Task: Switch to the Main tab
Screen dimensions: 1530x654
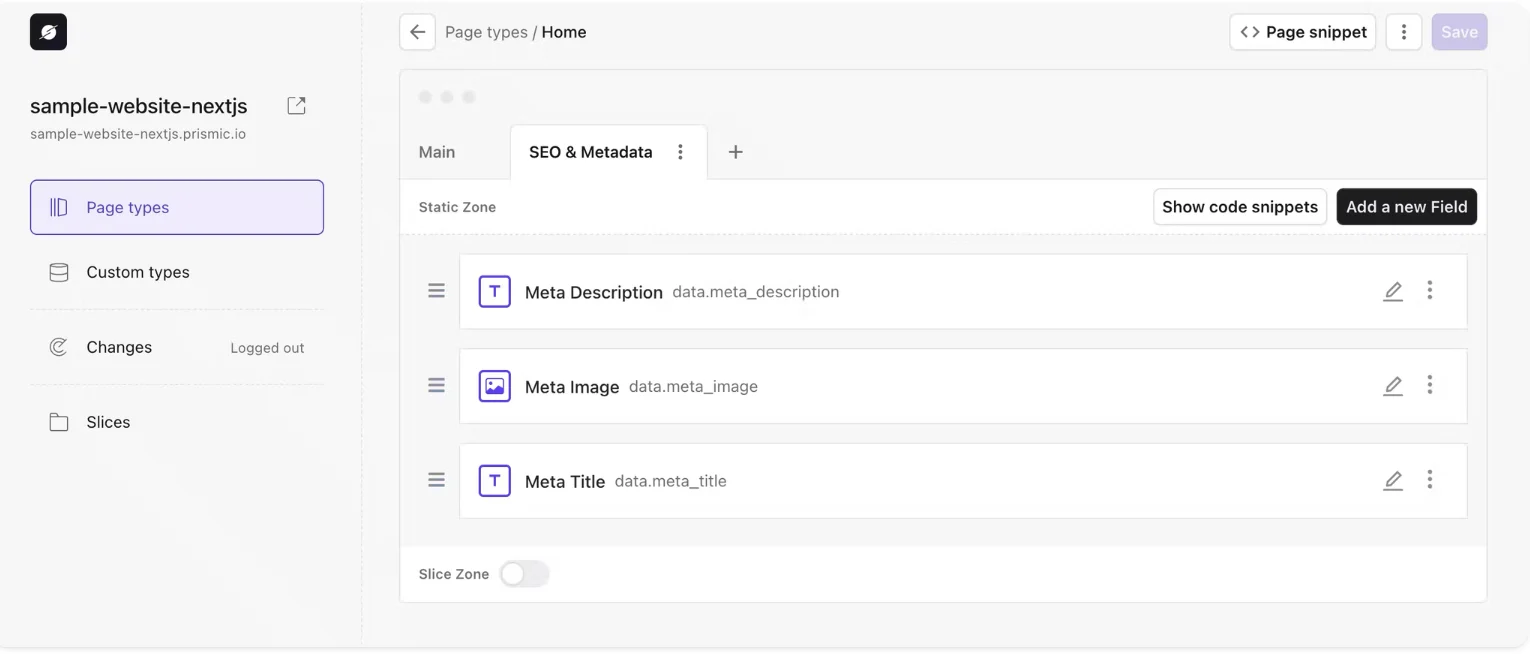Action: [436, 151]
